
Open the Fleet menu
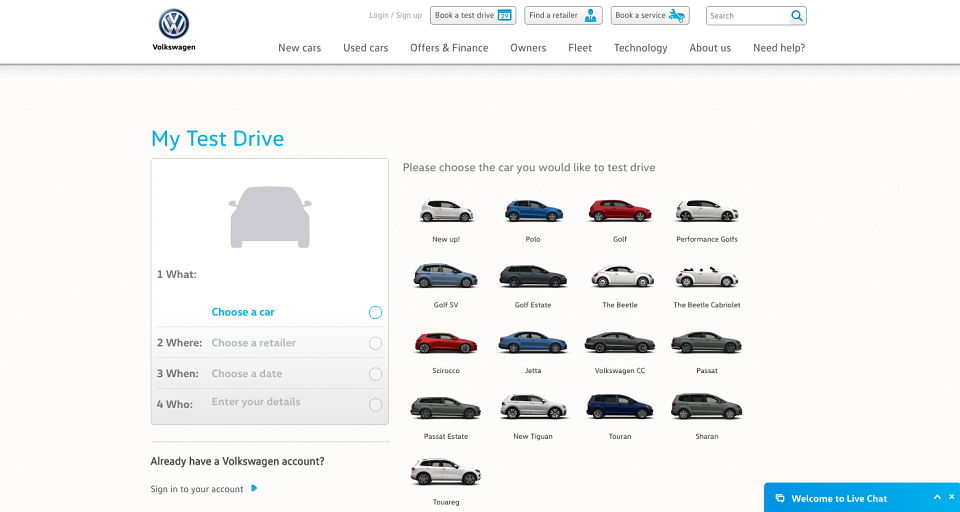click(x=580, y=48)
